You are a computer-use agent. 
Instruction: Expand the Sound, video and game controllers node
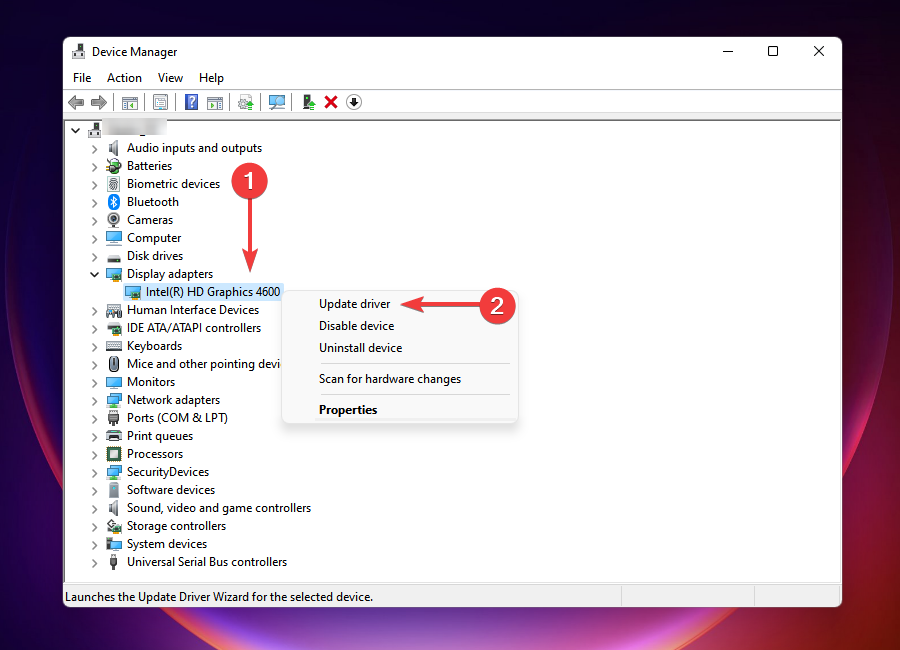(x=95, y=509)
